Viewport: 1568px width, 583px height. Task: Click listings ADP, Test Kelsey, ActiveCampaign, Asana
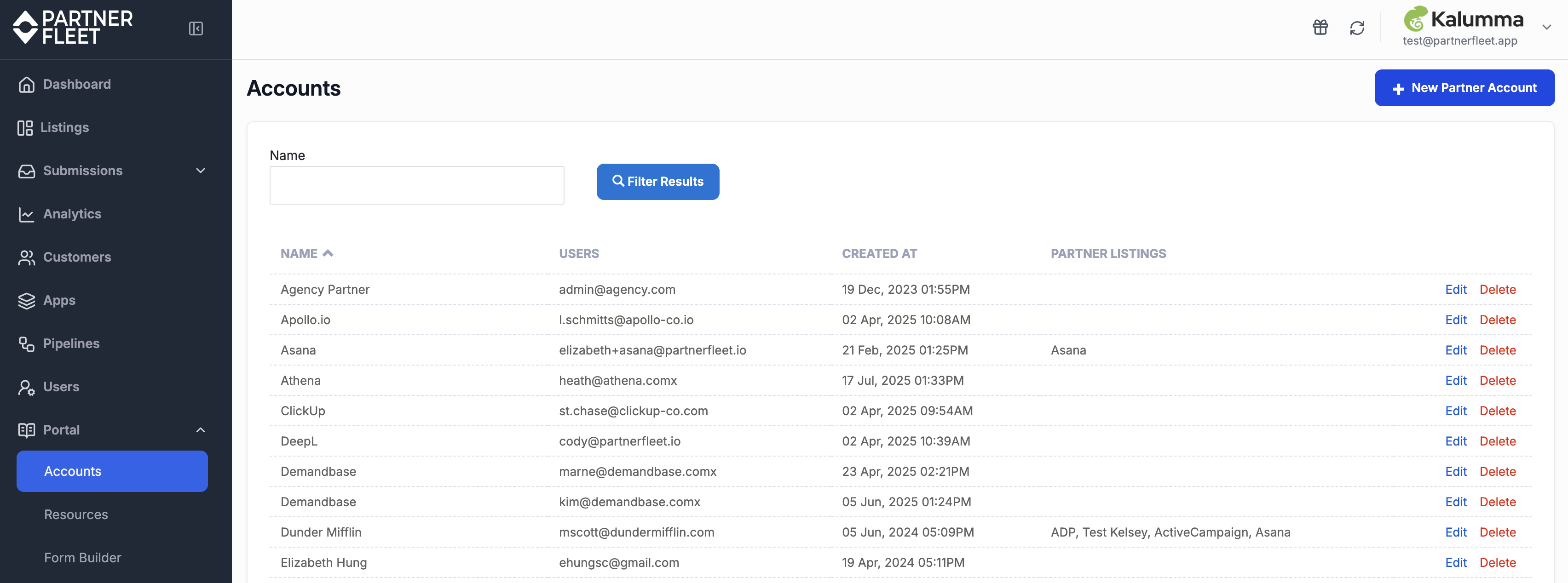pos(1170,532)
